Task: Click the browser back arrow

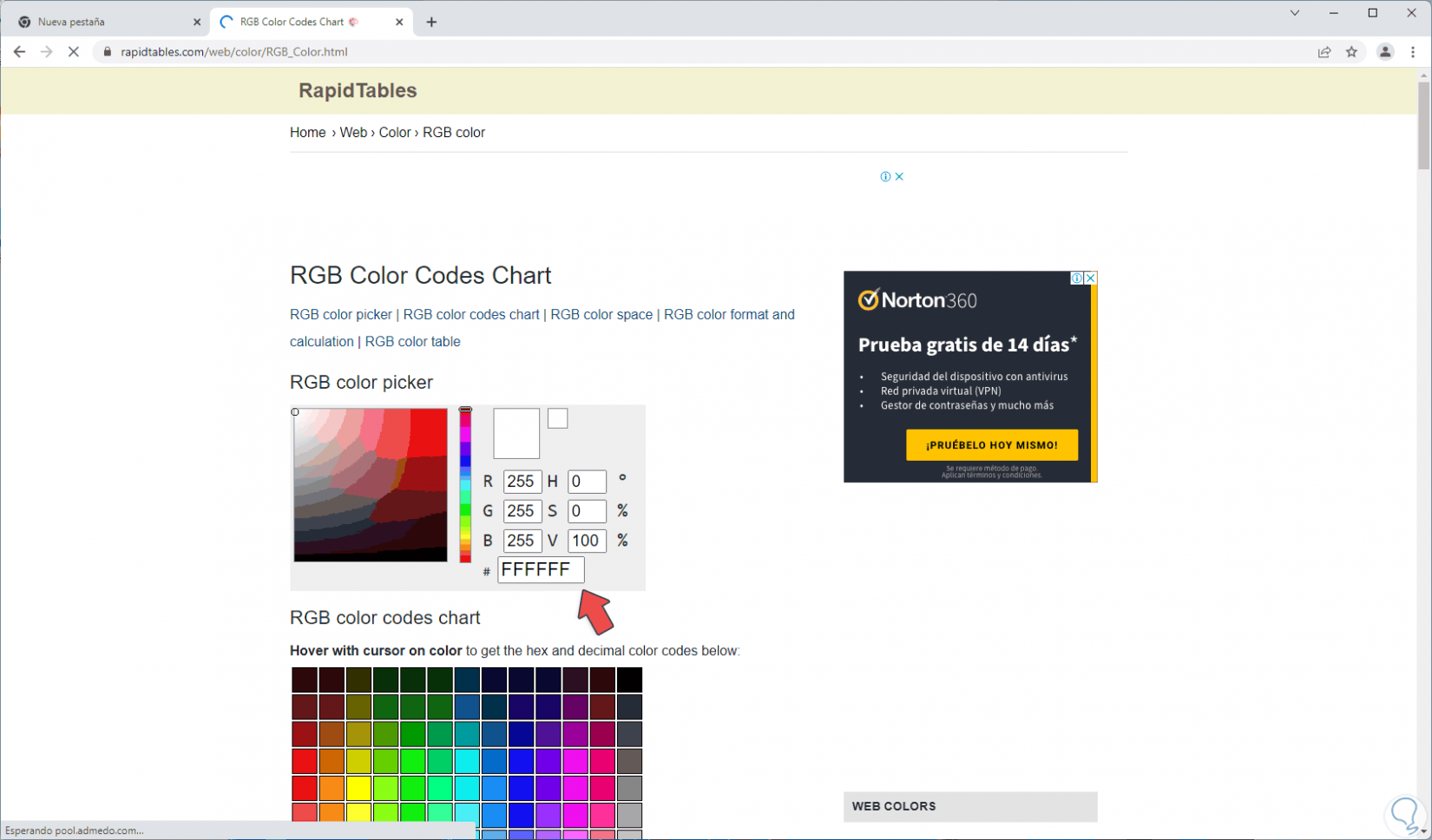Action: pyautogui.click(x=19, y=52)
